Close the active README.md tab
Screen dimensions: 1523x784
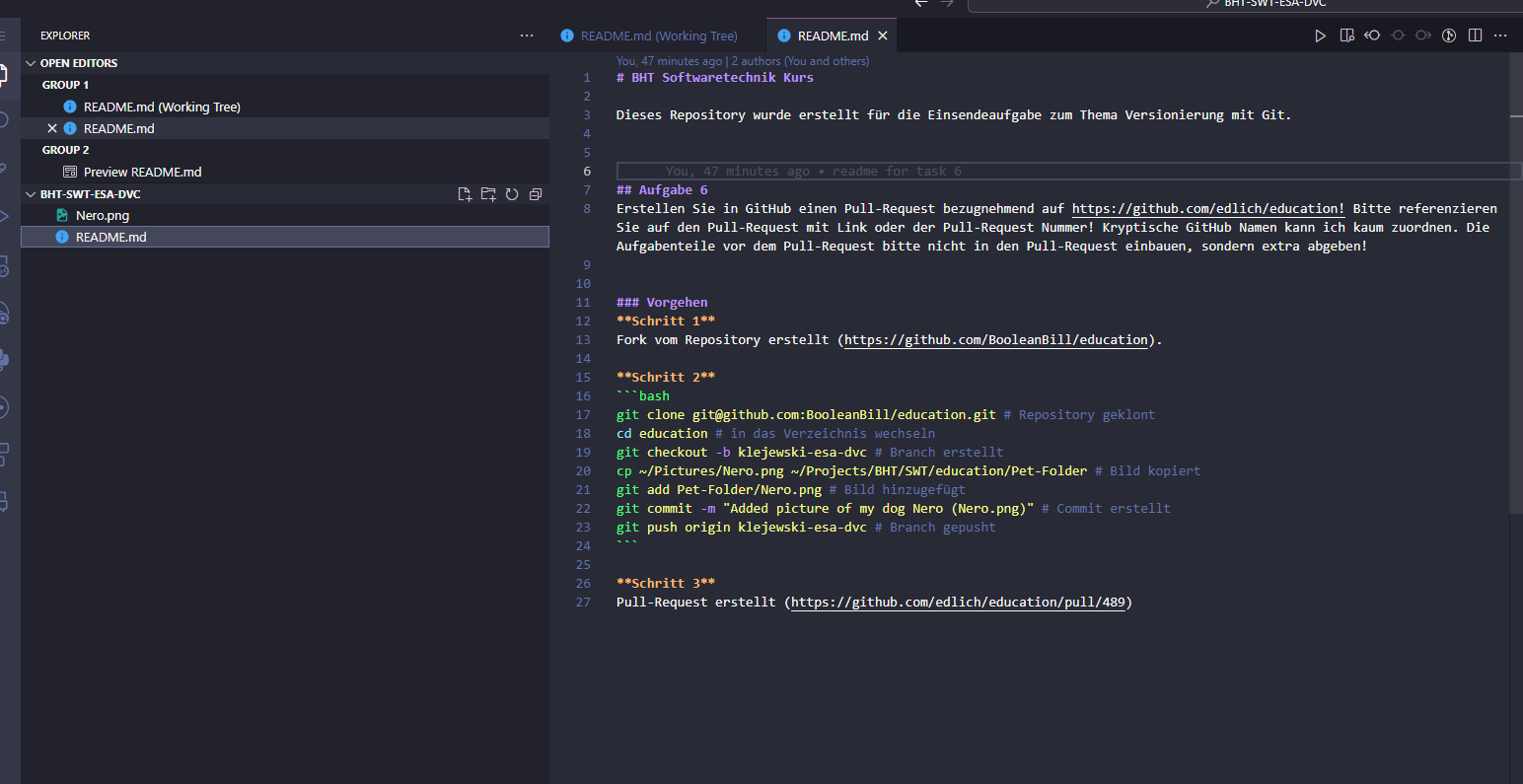click(x=883, y=36)
